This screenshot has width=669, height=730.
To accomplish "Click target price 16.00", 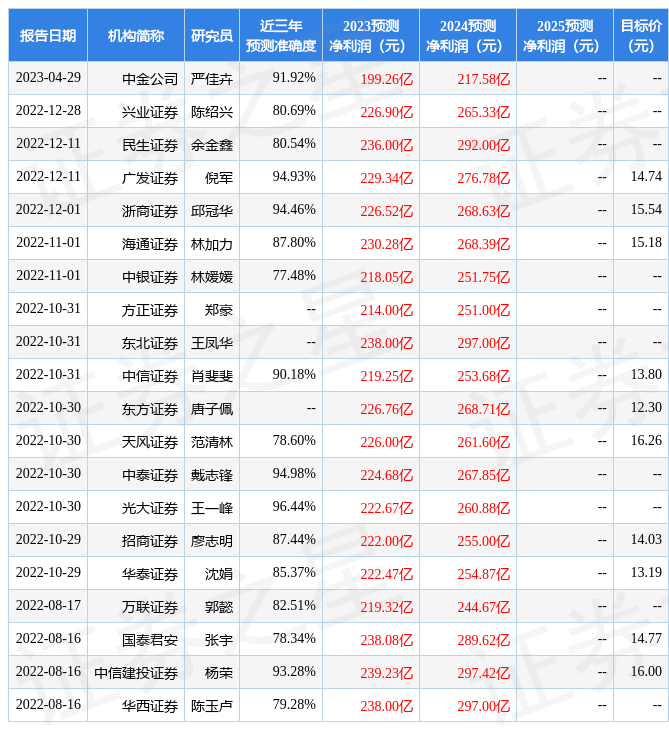I will coord(646,672).
